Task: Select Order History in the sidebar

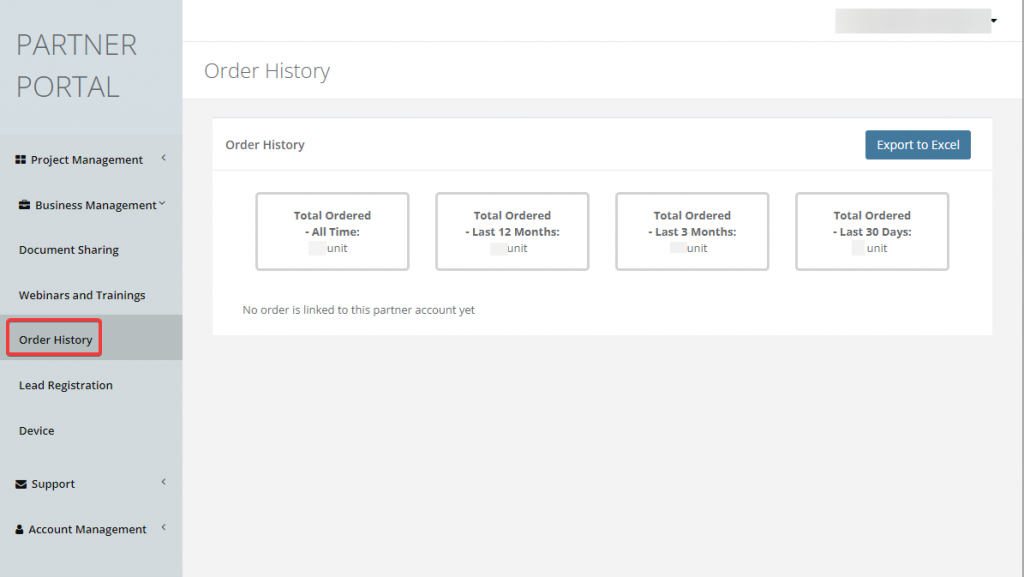Action: tap(56, 340)
